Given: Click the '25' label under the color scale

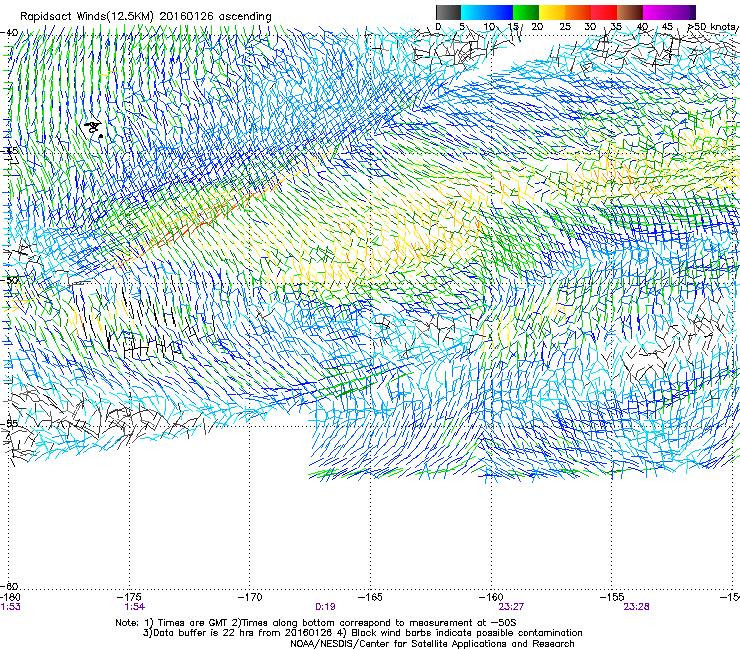Looking at the screenshot, I should (564, 26).
